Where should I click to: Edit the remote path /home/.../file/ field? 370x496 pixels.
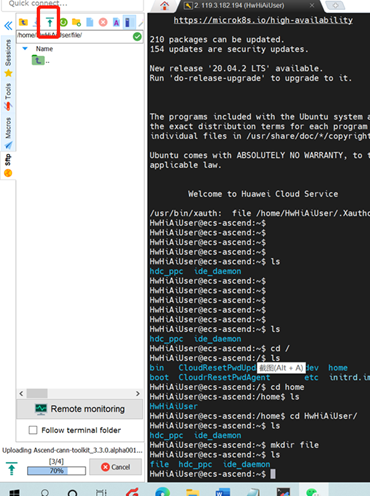coord(74,36)
